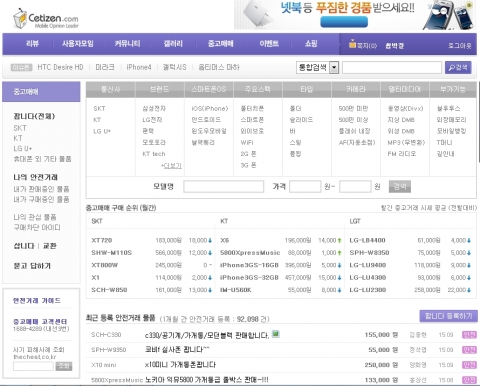
Task: Filter by T머니 feature
Action: point(445,143)
